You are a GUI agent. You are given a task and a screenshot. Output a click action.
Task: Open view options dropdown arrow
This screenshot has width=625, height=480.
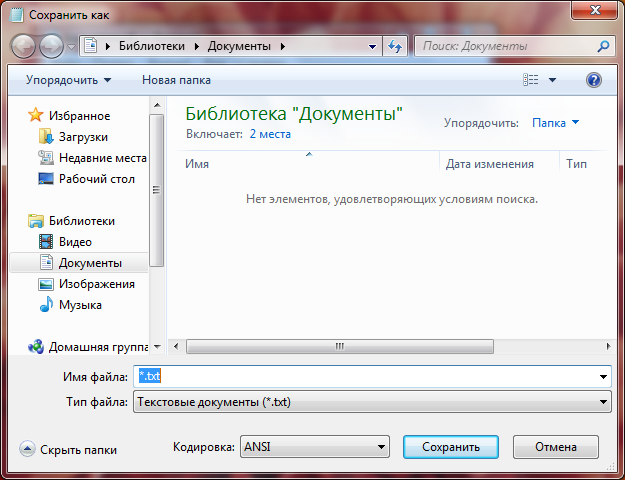(552, 80)
